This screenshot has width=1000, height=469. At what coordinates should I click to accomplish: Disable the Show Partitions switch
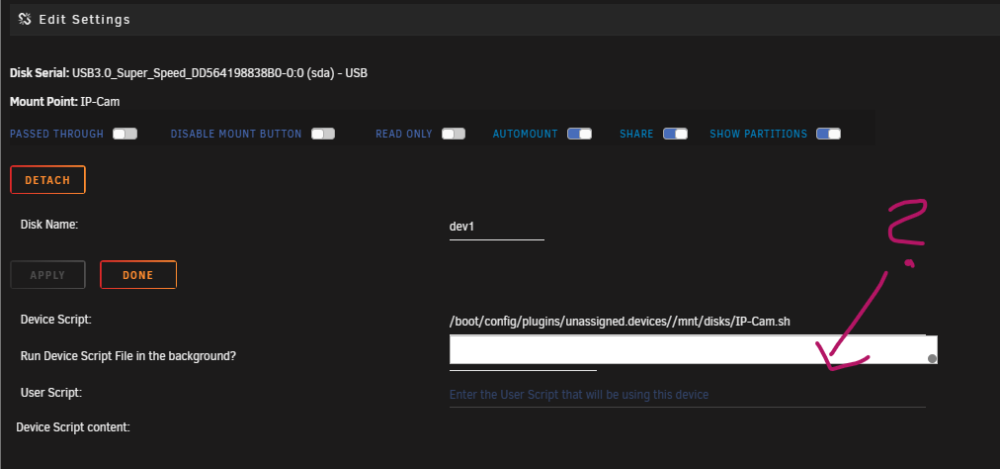(828, 134)
